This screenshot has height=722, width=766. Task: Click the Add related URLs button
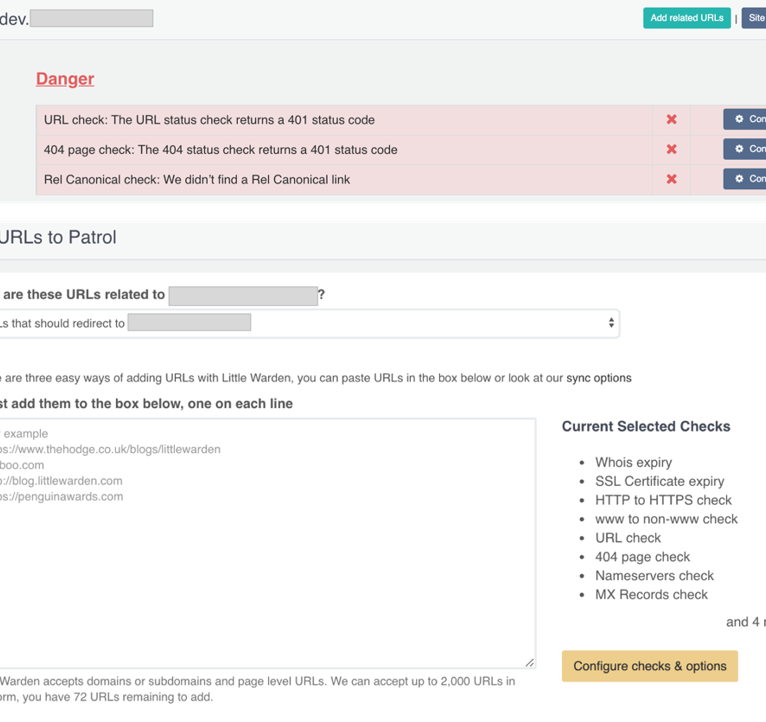pos(686,18)
